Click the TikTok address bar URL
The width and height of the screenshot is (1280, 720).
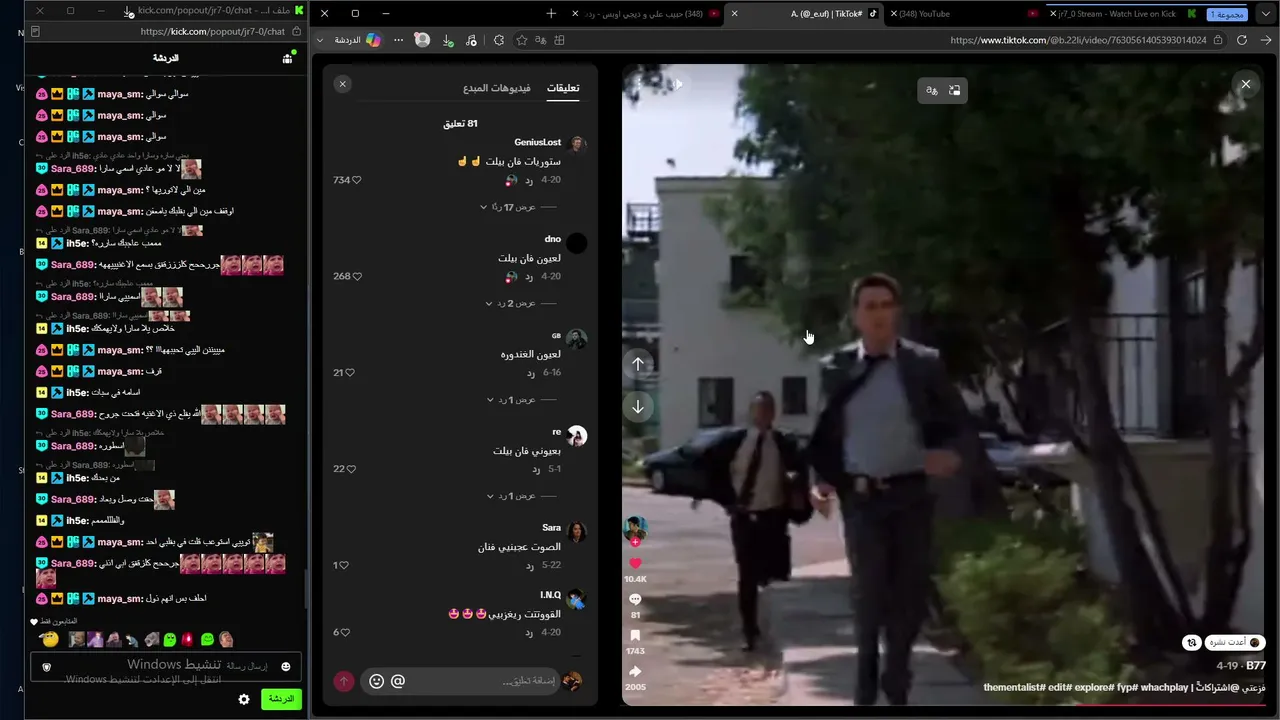pyautogui.click(x=1078, y=40)
